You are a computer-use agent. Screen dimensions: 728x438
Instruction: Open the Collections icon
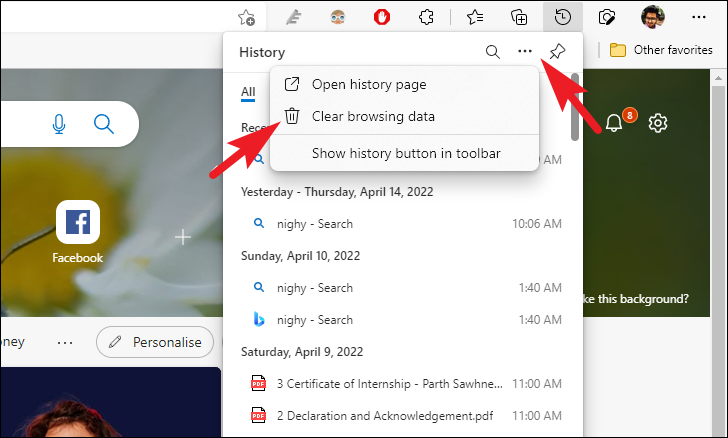(x=519, y=18)
